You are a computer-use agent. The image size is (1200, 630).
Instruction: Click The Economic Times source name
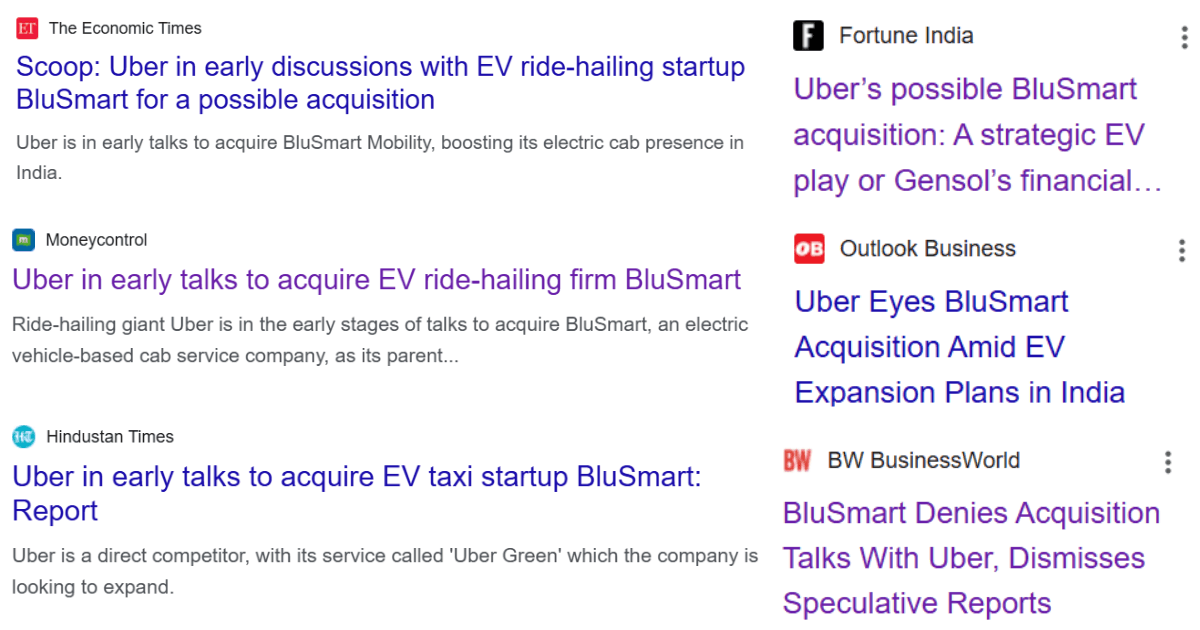125,28
